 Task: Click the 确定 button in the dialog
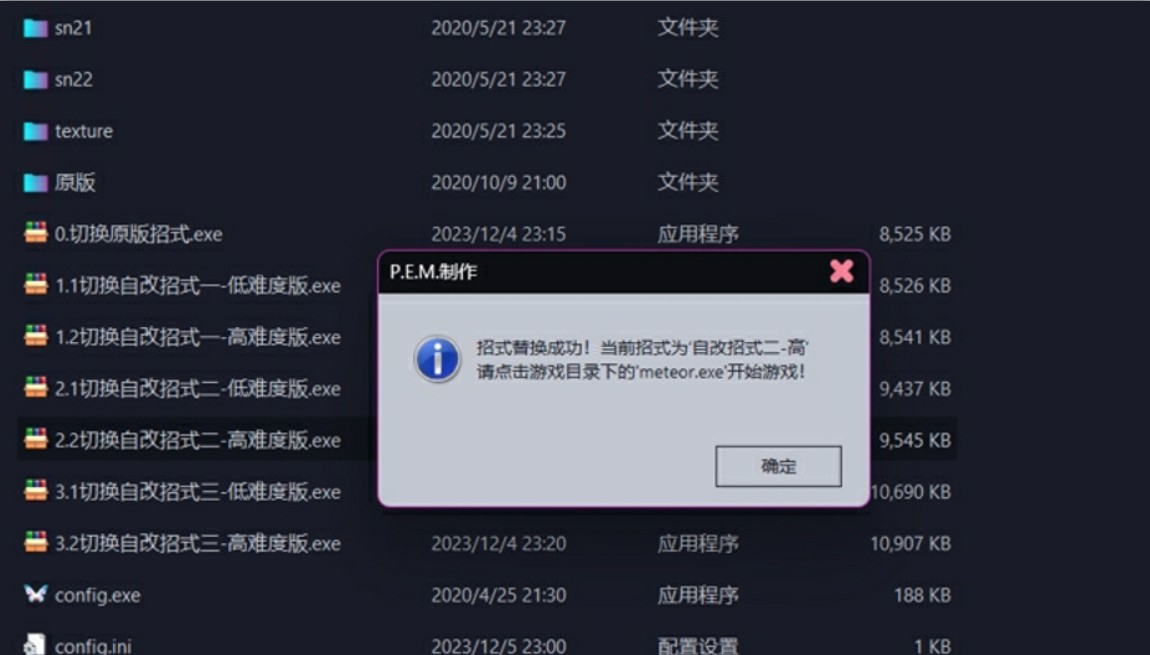(x=778, y=466)
